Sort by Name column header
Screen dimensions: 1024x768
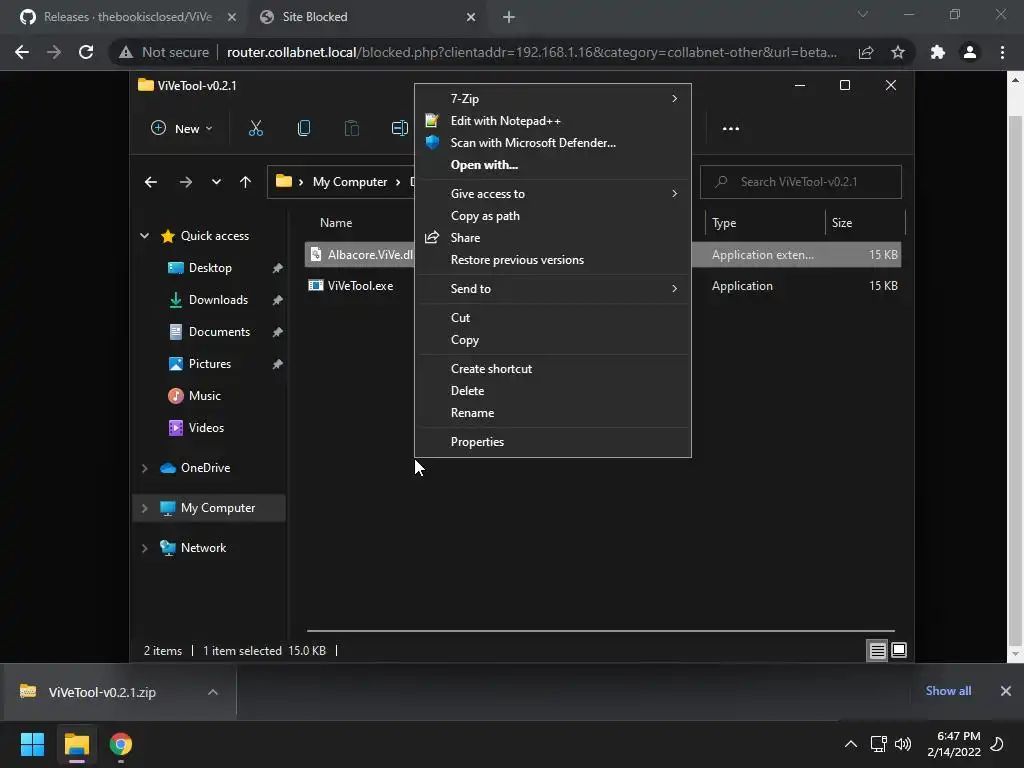tap(336, 223)
